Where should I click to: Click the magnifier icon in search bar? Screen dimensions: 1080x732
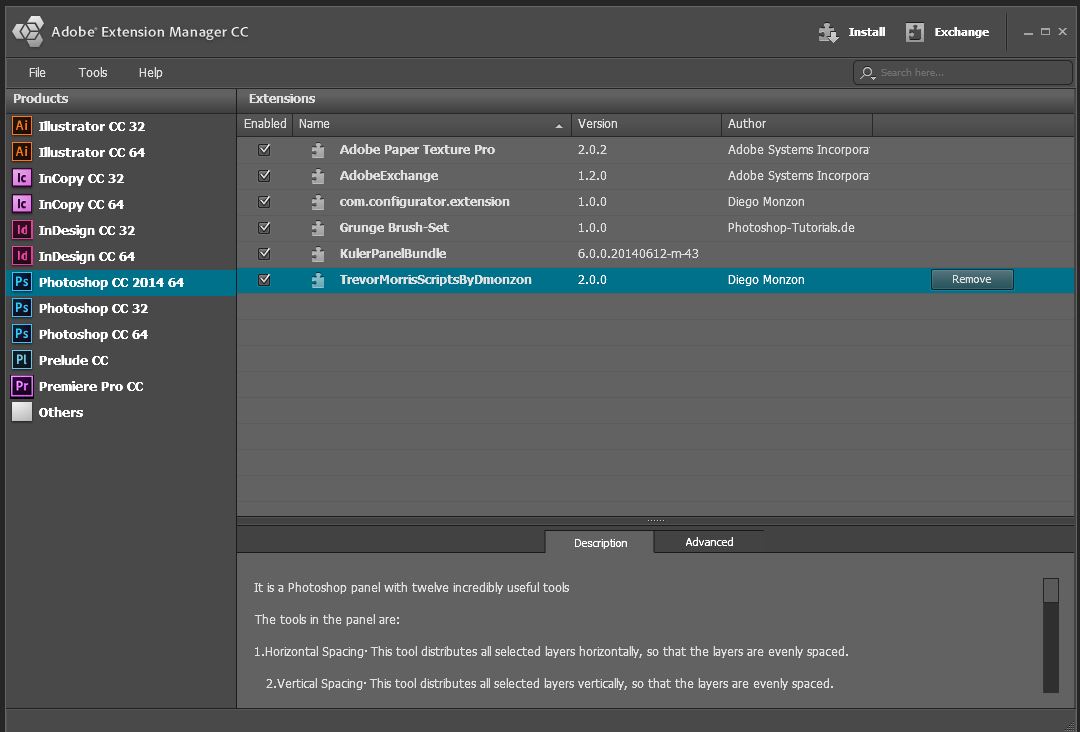[868, 72]
